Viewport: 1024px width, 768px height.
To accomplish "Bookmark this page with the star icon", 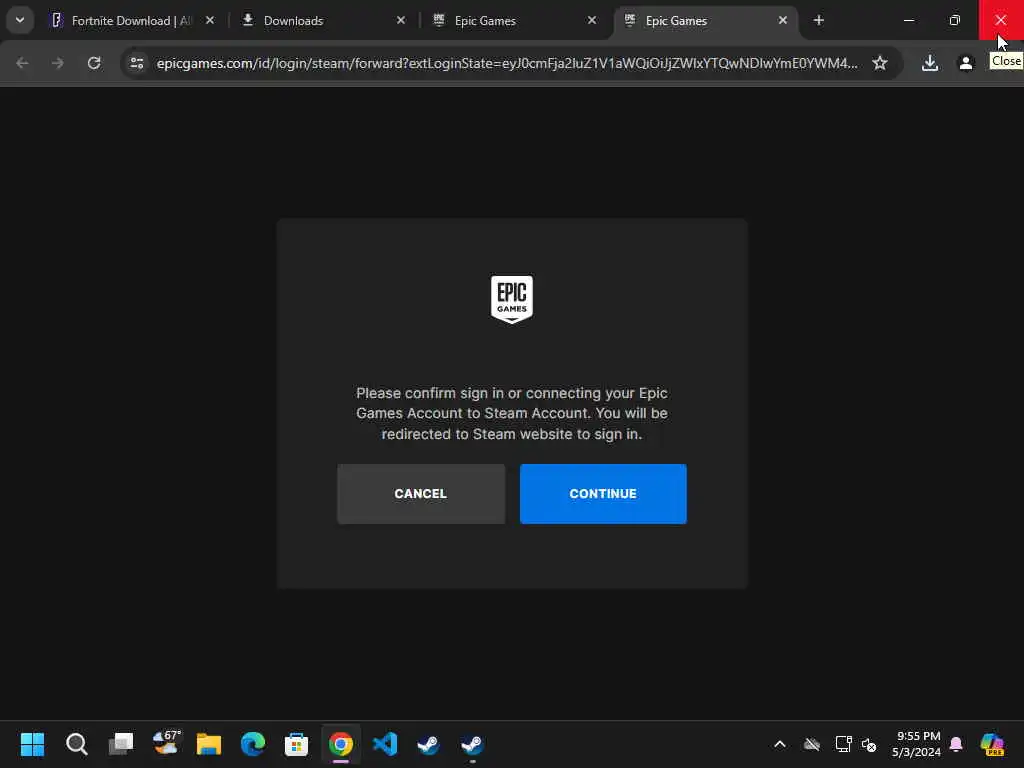I will tap(880, 63).
